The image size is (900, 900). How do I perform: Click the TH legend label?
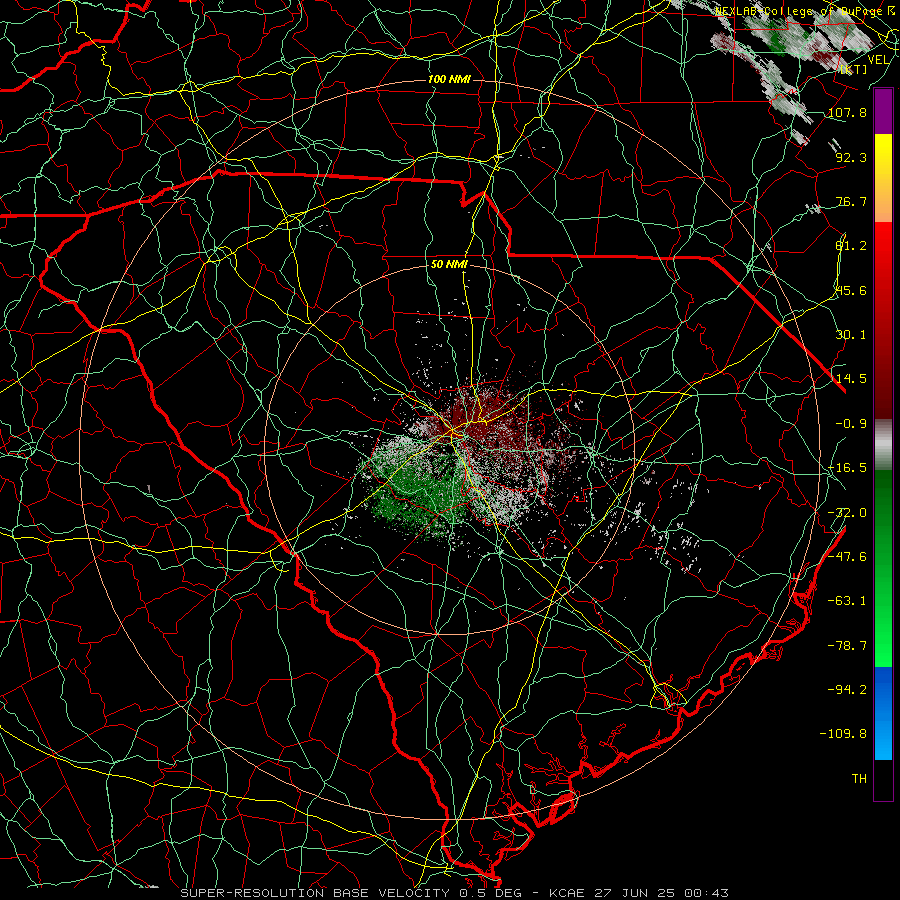pyautogui.click(x=859, y=779)
